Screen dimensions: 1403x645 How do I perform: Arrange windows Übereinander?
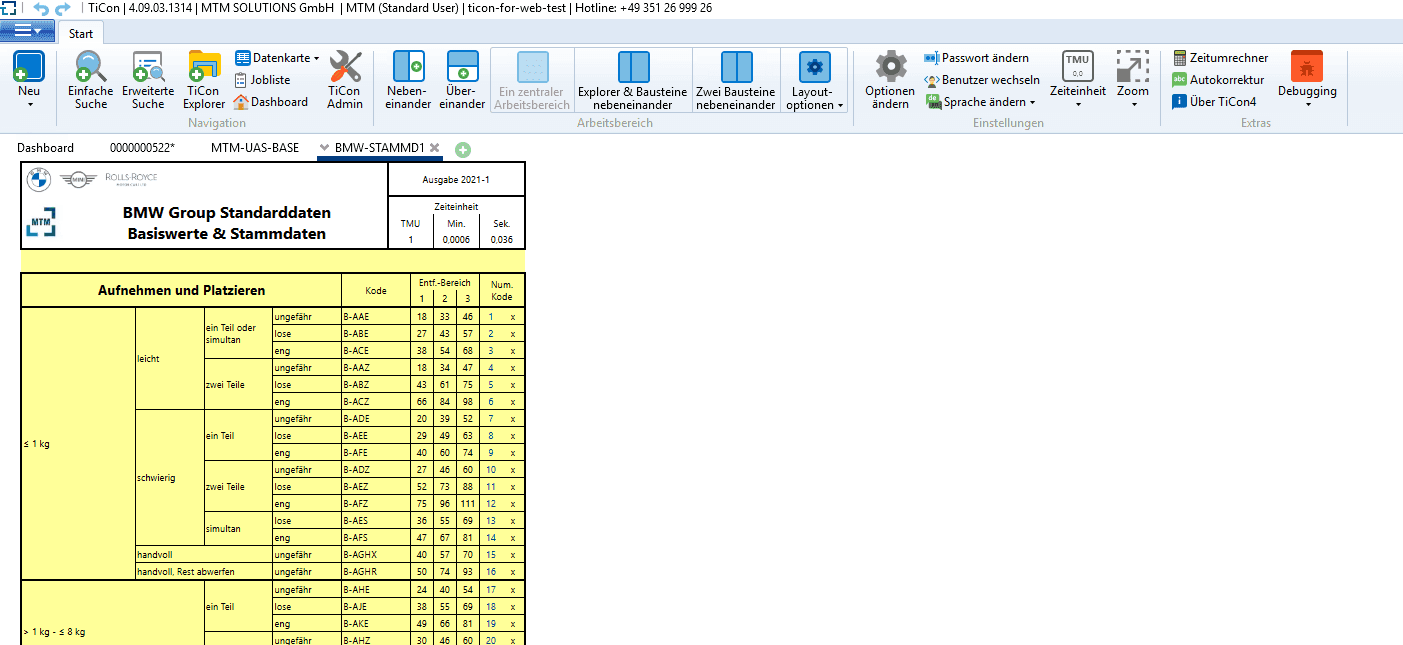463,80
